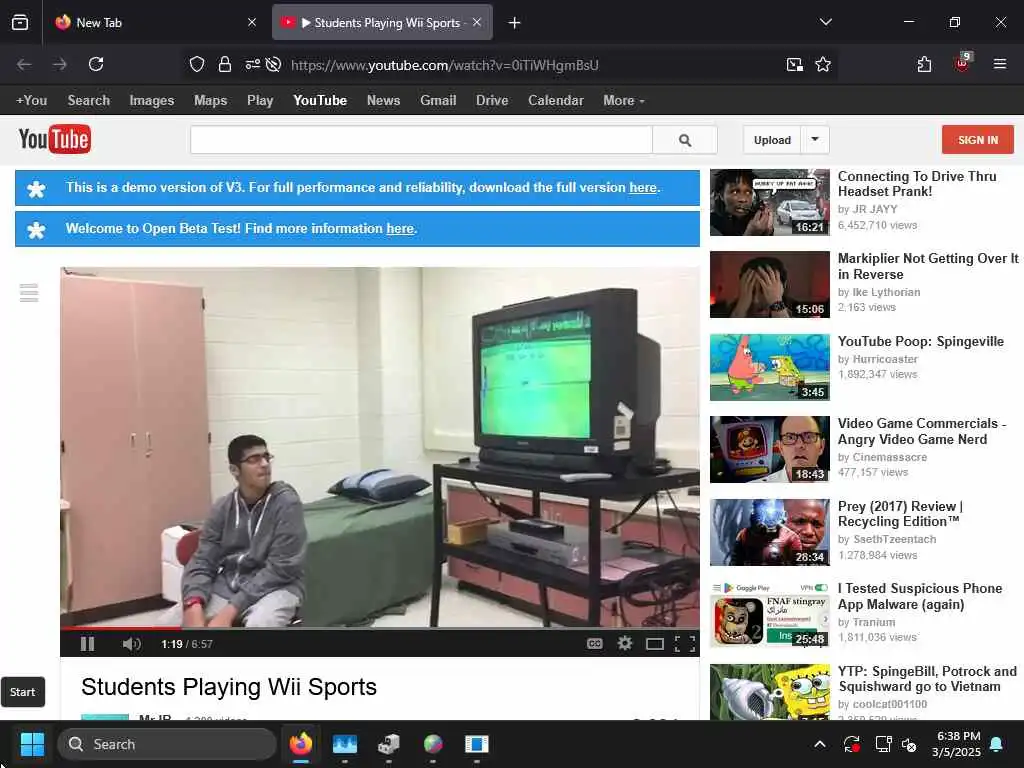Screen dimensions: 1024x768
Task: Select Maps in the Google bar
Action: point(210,101)
